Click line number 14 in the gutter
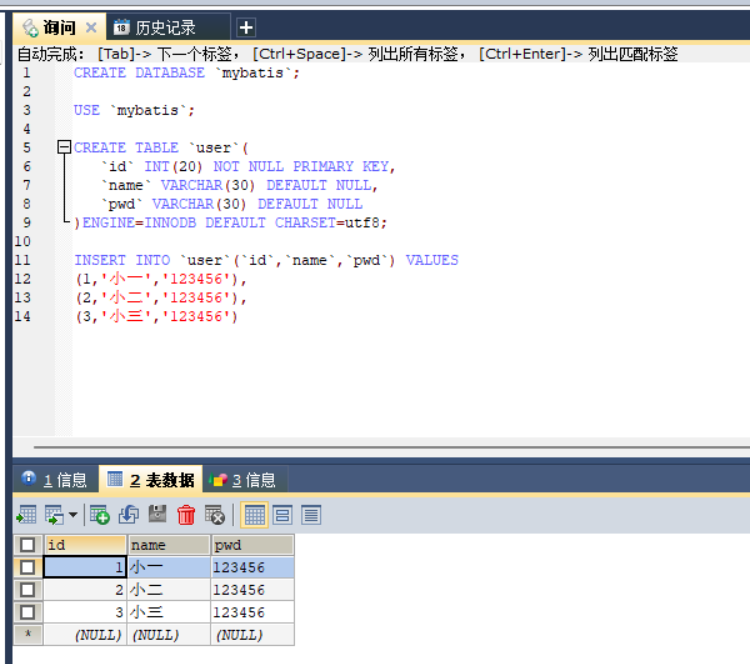This screenshot has height=664, width=750. click(22, 317)
